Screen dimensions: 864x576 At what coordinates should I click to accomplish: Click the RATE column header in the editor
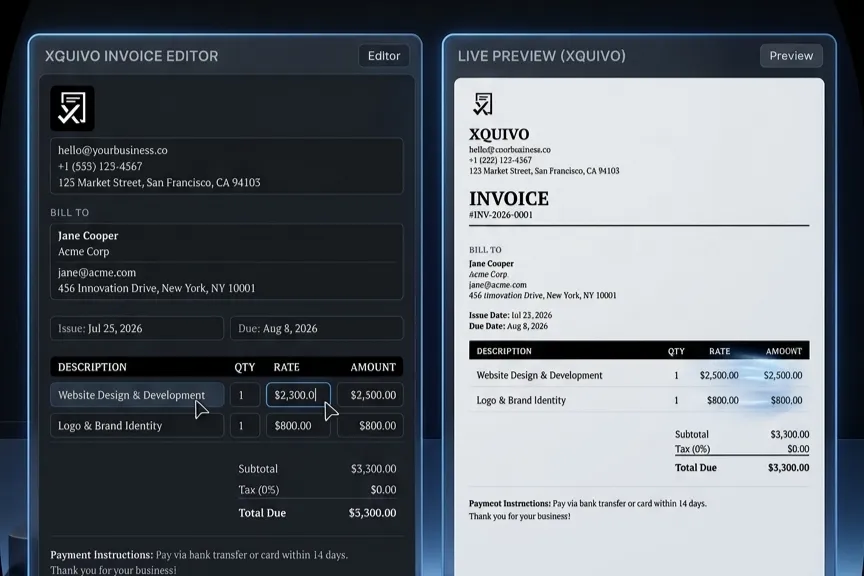pos(287,367)
